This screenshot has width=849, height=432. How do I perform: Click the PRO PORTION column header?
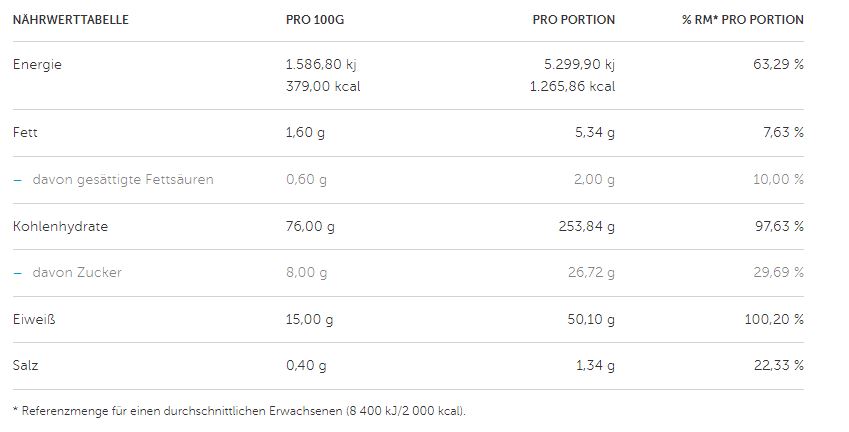pyautogui.click(x=573, y=20)
